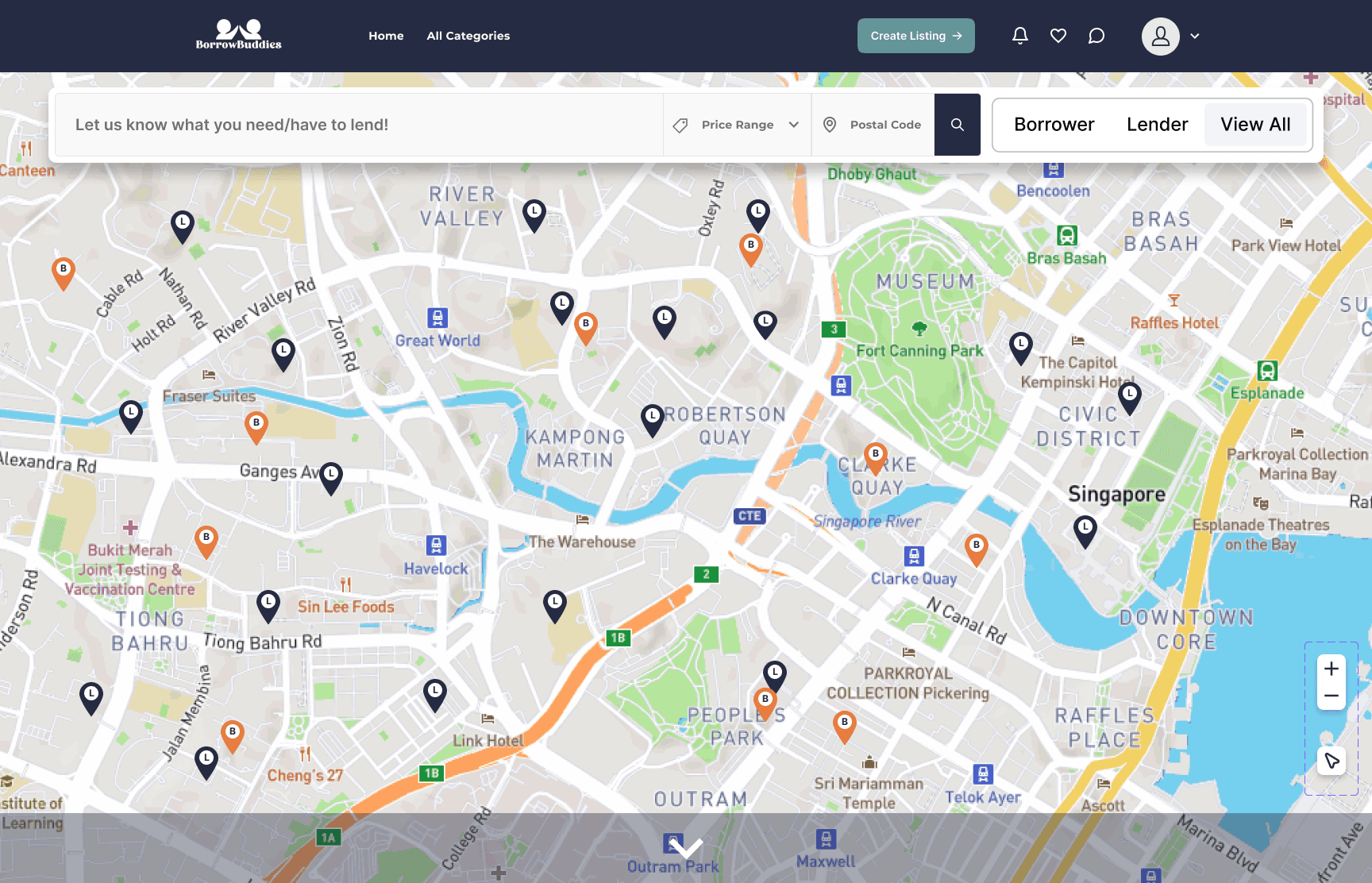Open All Categories menu
This screenshot has height=883, width=1372.
468,36
